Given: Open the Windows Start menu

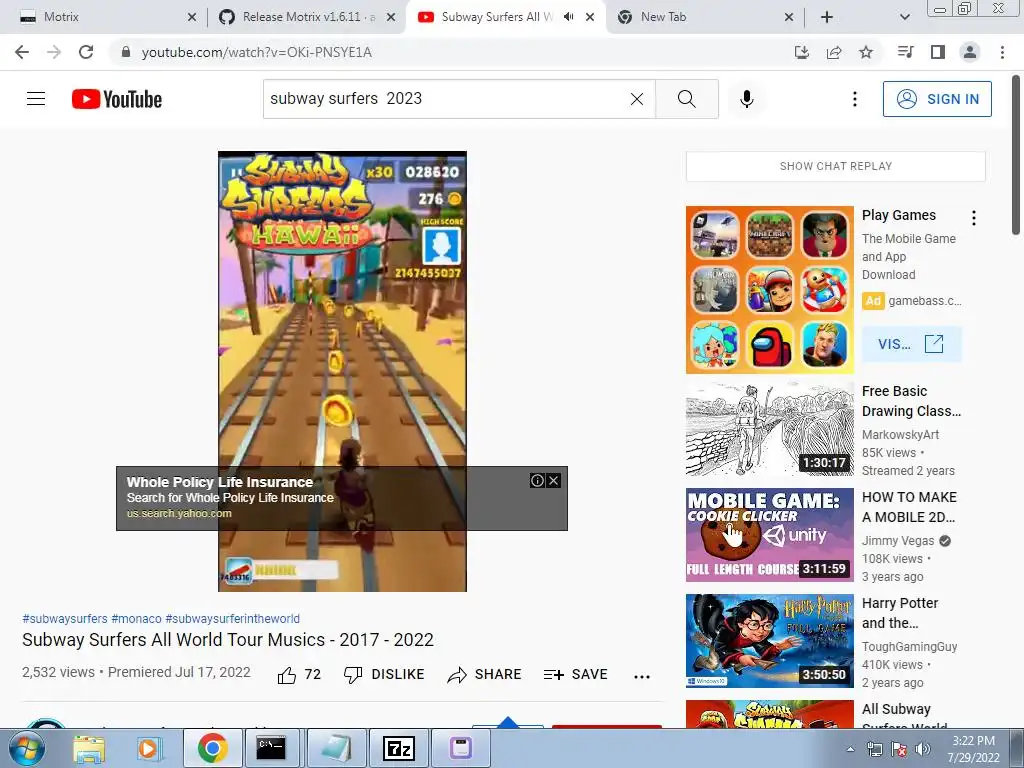Looking at the screenshot, I should tap(27, 748).
